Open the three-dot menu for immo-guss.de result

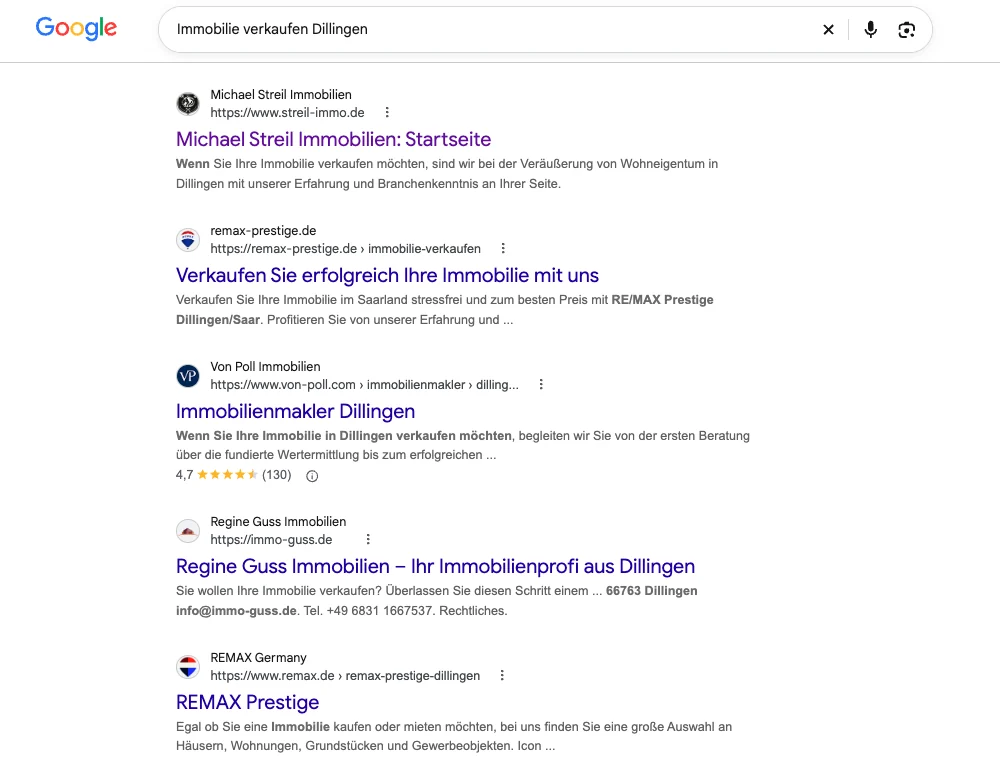(368, 539)
